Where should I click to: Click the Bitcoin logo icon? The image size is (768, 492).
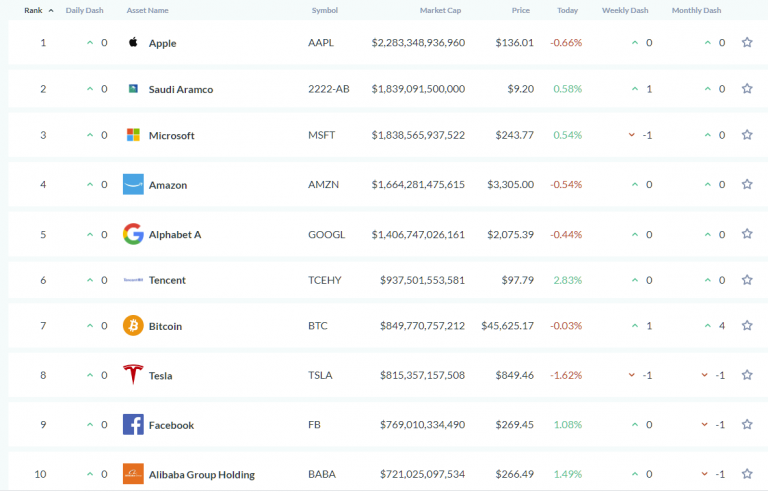133,326
